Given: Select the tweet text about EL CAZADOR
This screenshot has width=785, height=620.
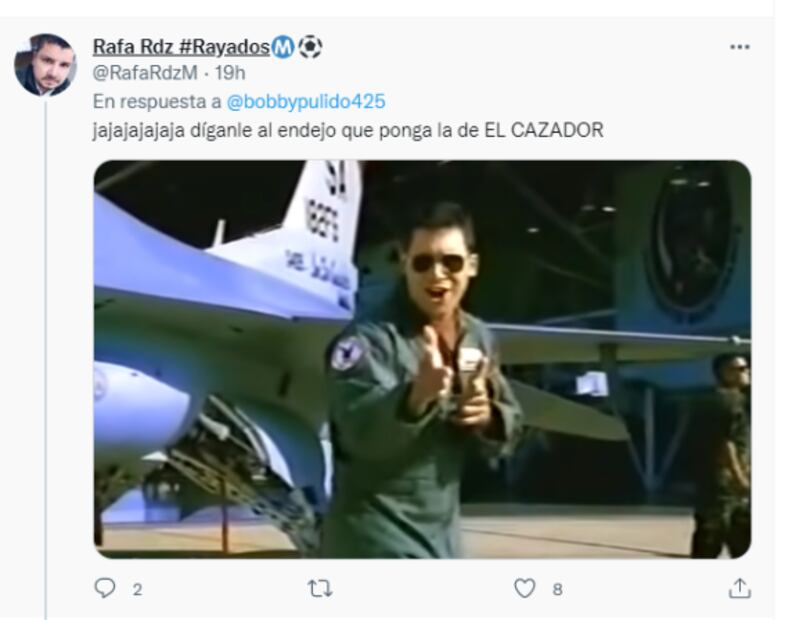Looking at the screenshot, I should click(x=348, y=131).
